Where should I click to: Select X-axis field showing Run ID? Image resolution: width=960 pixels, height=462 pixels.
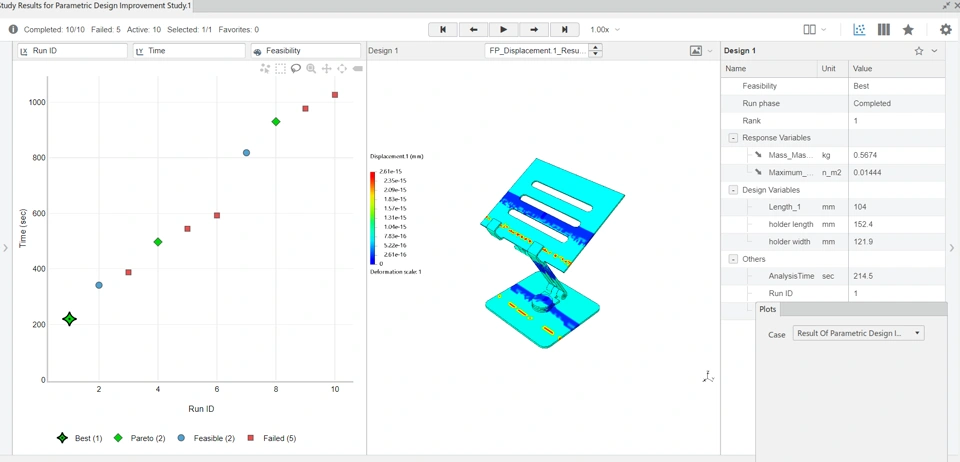72,51
